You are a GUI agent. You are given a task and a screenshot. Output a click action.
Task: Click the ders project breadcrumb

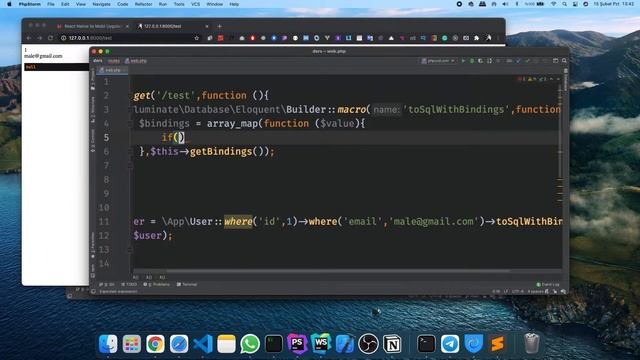pos(98,61)
